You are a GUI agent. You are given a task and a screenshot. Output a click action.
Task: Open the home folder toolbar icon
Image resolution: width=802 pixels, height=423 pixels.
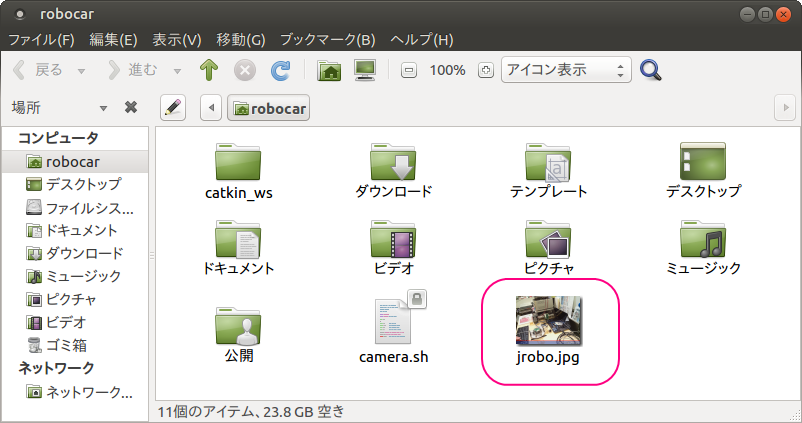pos(329,70)
